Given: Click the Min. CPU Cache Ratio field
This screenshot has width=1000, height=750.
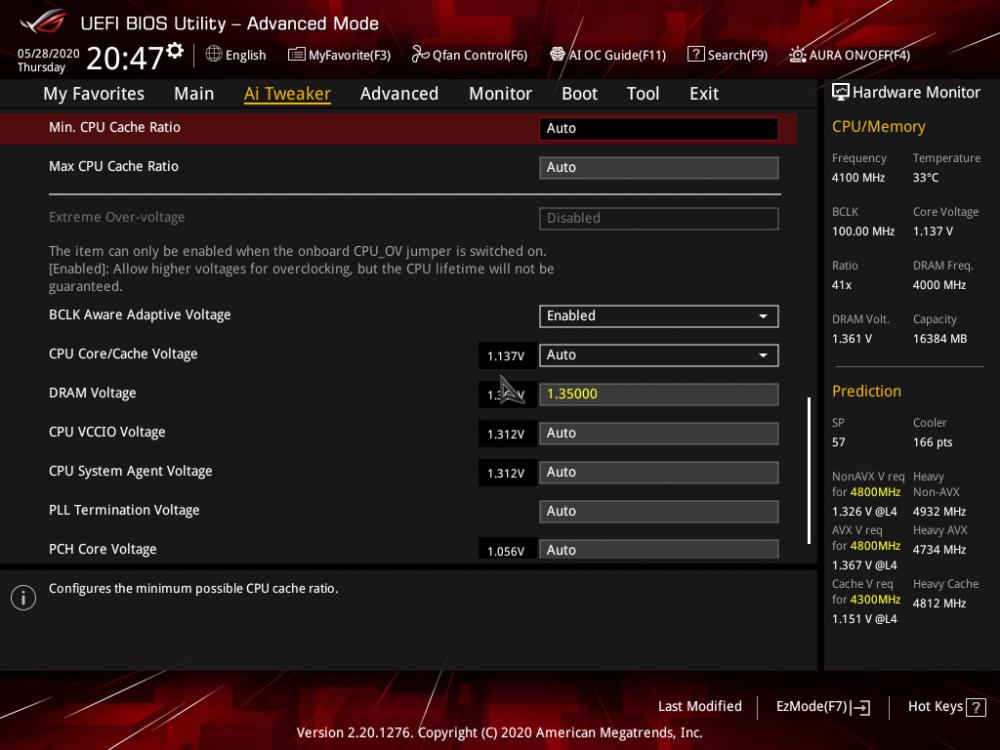Looking at the screenshot, I should click(659, 128).
